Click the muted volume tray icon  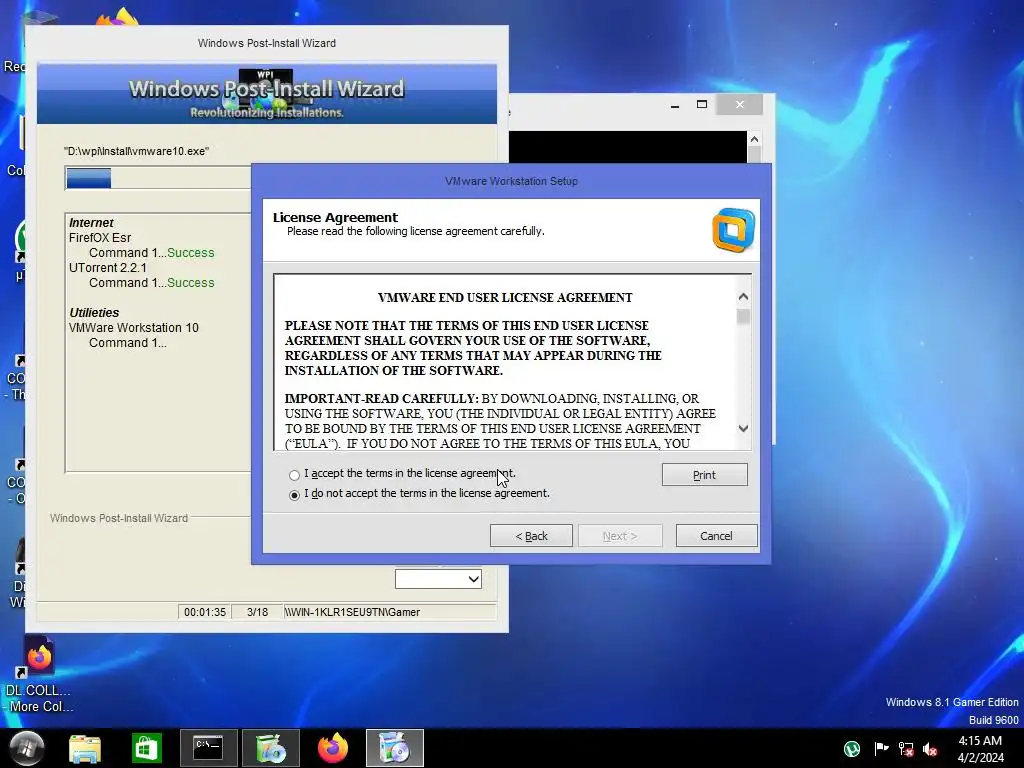(931, 749)
